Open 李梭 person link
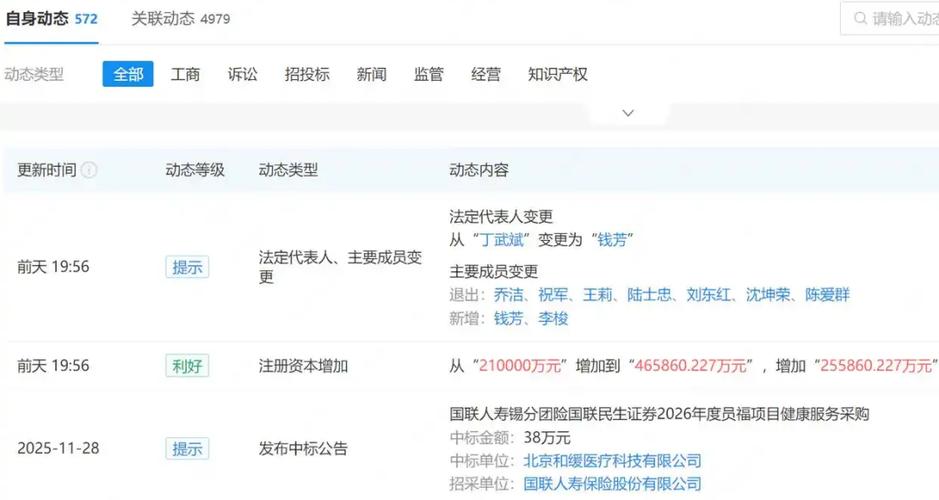This screenshot has width=939, height=500. pos(553,319)
